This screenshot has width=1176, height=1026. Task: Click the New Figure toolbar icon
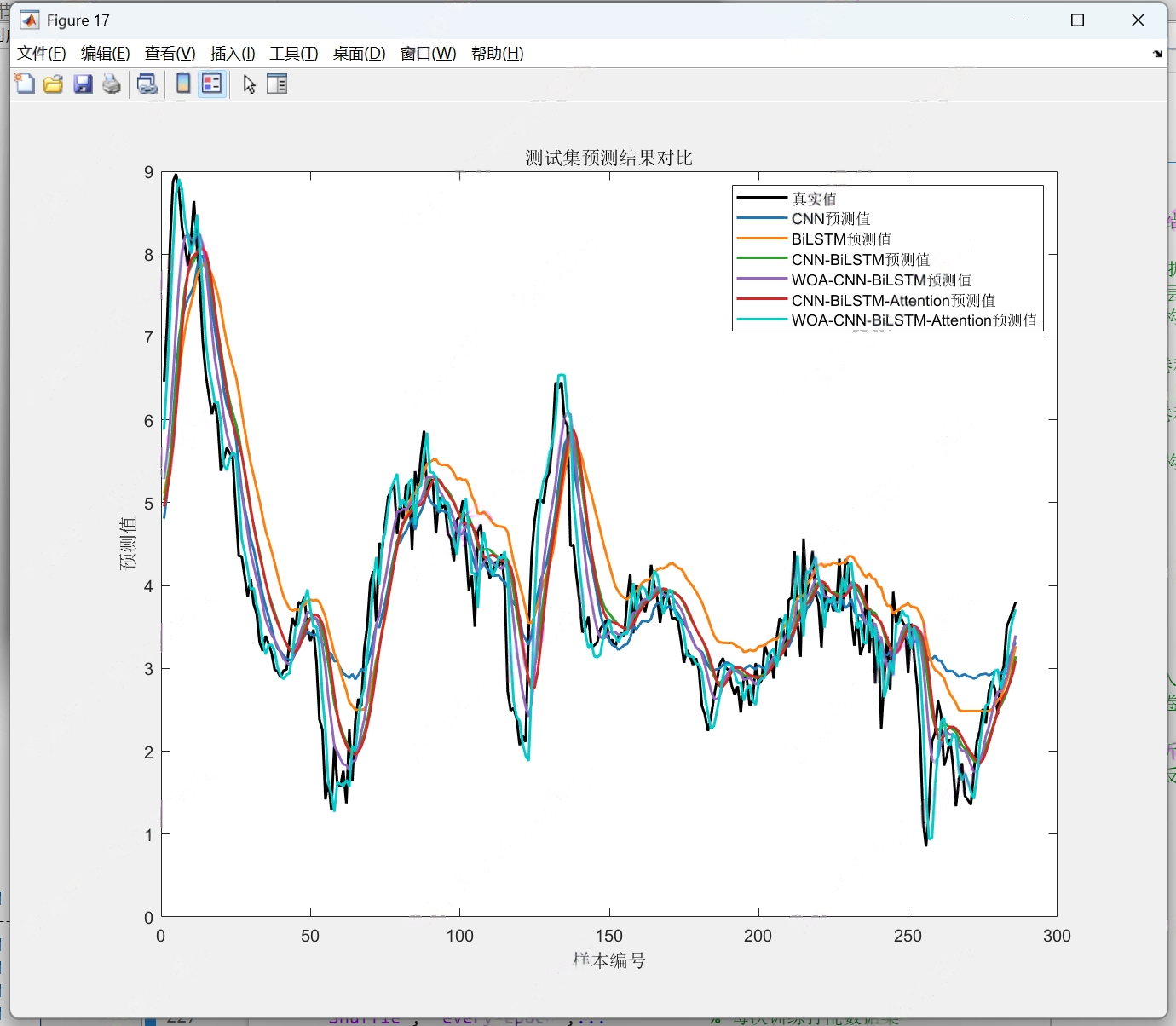25,84
